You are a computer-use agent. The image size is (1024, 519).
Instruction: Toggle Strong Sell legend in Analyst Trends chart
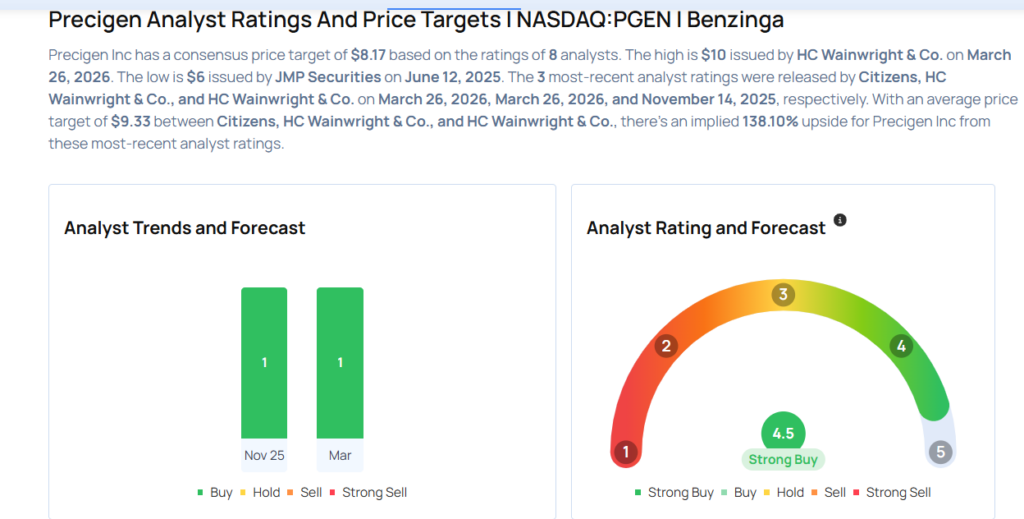(x=368, y=492)
